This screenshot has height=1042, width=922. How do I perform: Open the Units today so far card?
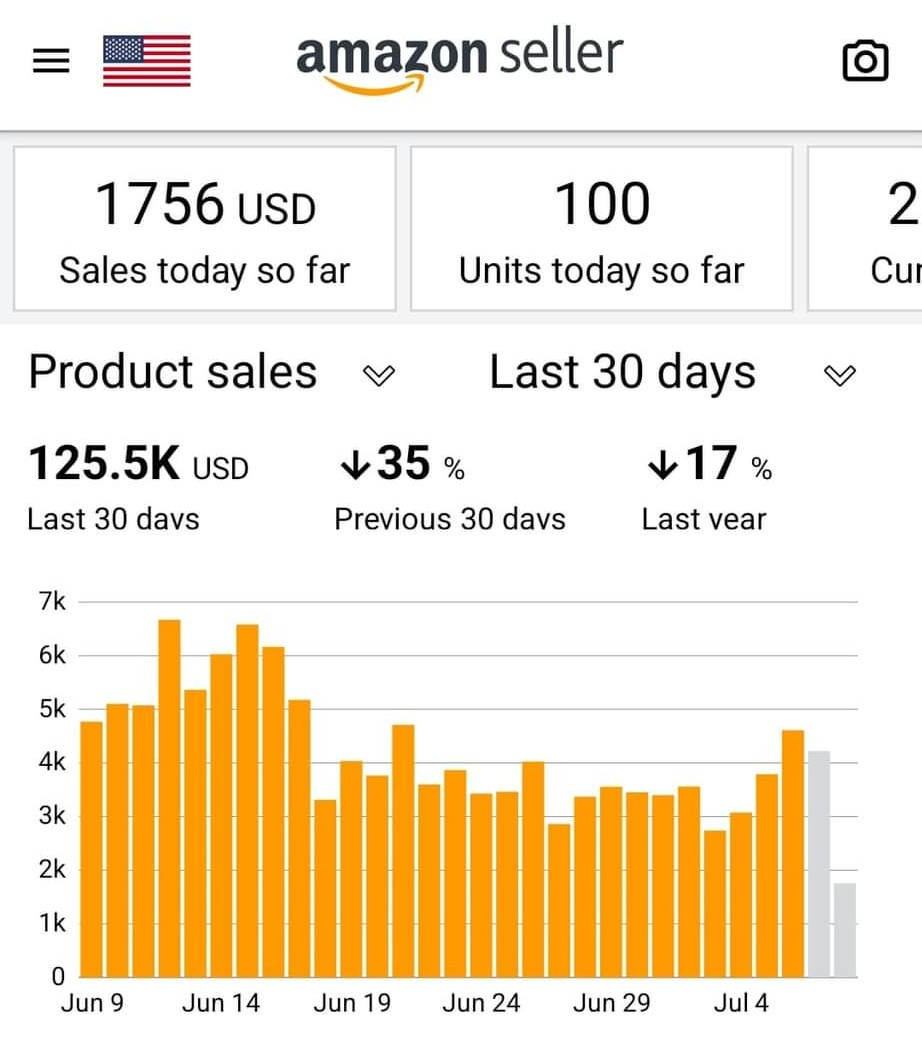pos(602,229)
